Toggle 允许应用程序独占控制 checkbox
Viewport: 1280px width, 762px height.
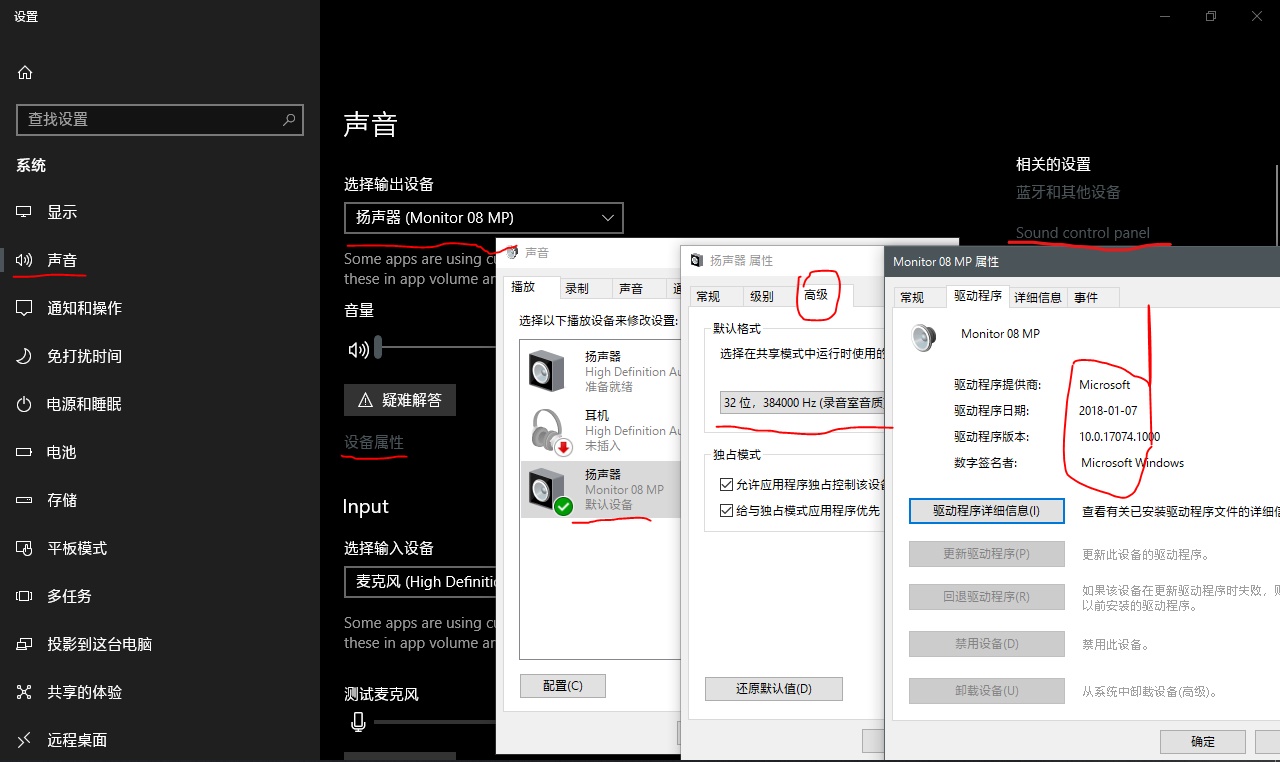[727, 484]
